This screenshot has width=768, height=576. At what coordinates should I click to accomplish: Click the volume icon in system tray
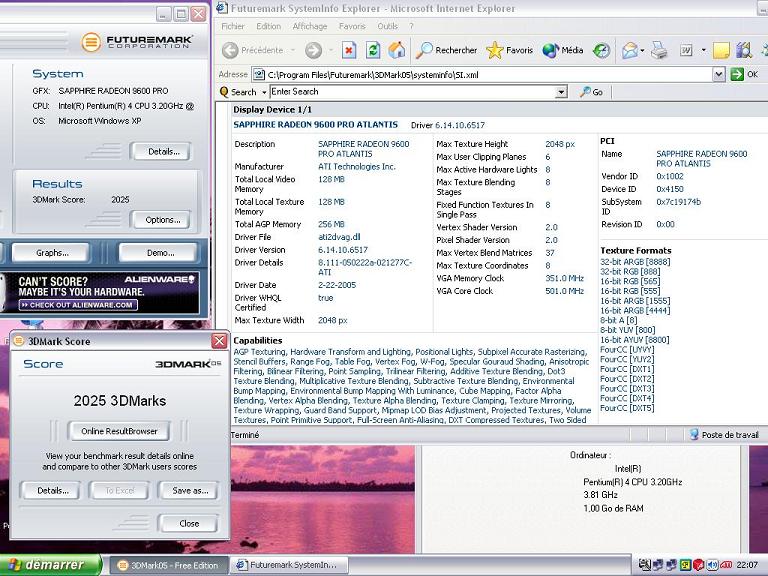712,565
